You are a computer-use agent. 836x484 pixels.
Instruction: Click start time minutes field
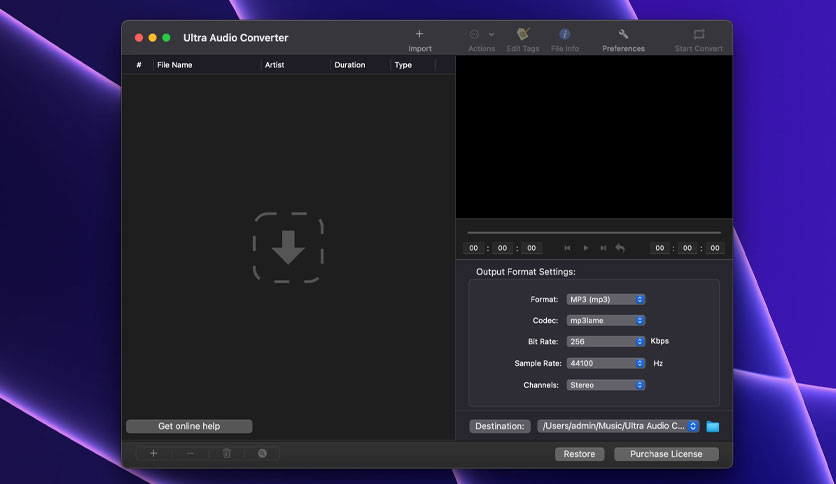pyautogui.click(x=502, y=248)
